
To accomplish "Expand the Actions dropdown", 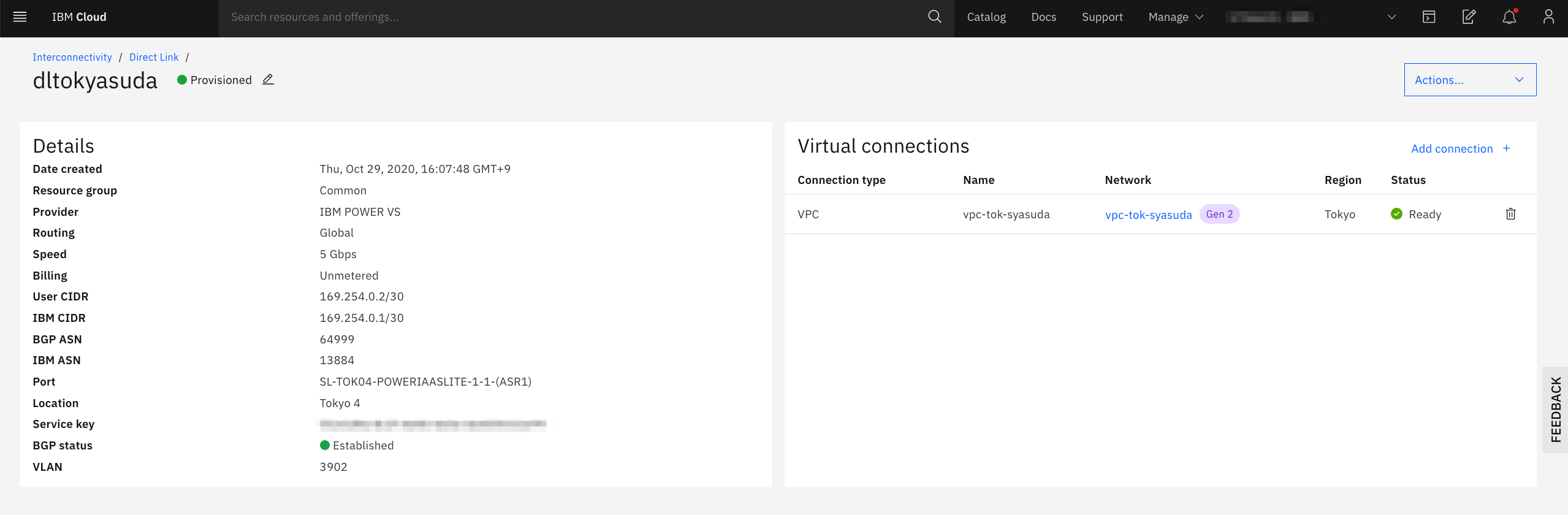I will click(x=1470, y=80).
